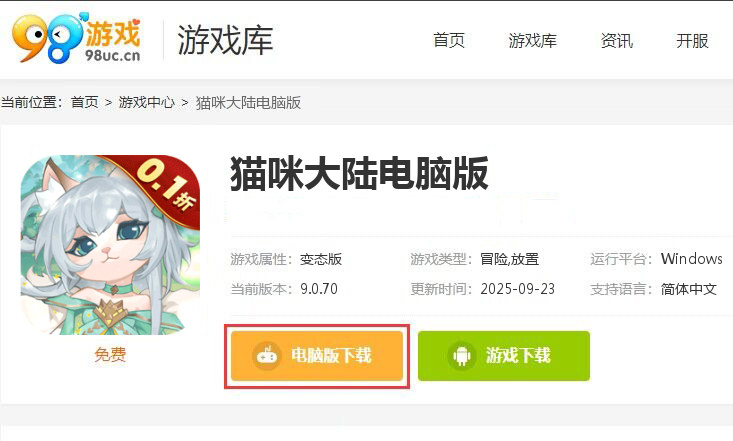Click the 免费 label under the icon
Image resolution: width=733 pixels, height=441 pixels.
point(110,354)
